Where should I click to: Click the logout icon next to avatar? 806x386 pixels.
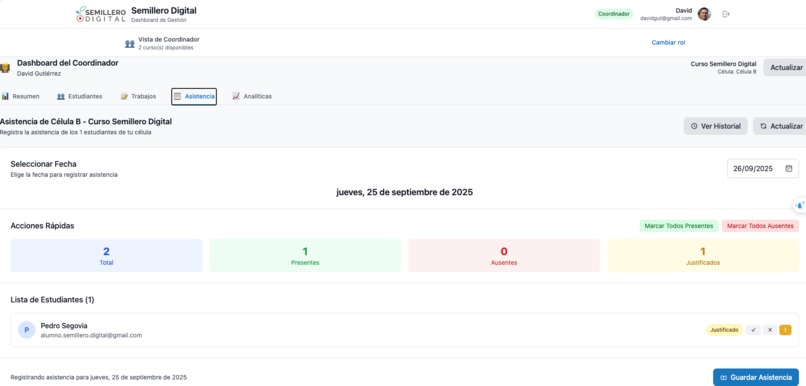(x=726, y=14)
